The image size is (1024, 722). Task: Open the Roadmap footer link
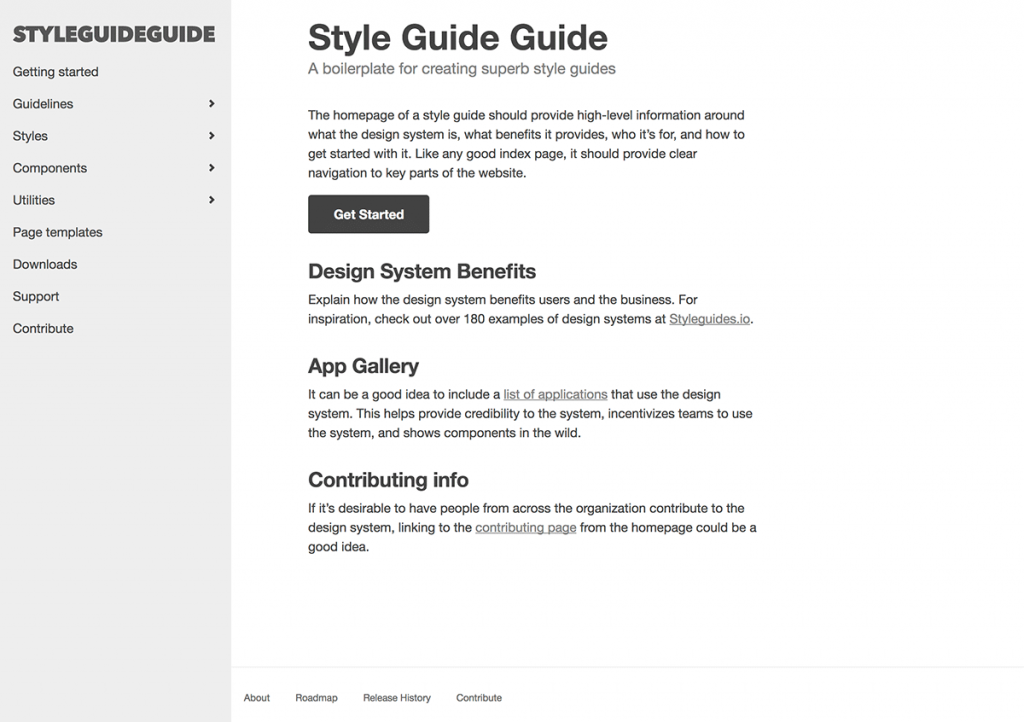tap(316, 697)
